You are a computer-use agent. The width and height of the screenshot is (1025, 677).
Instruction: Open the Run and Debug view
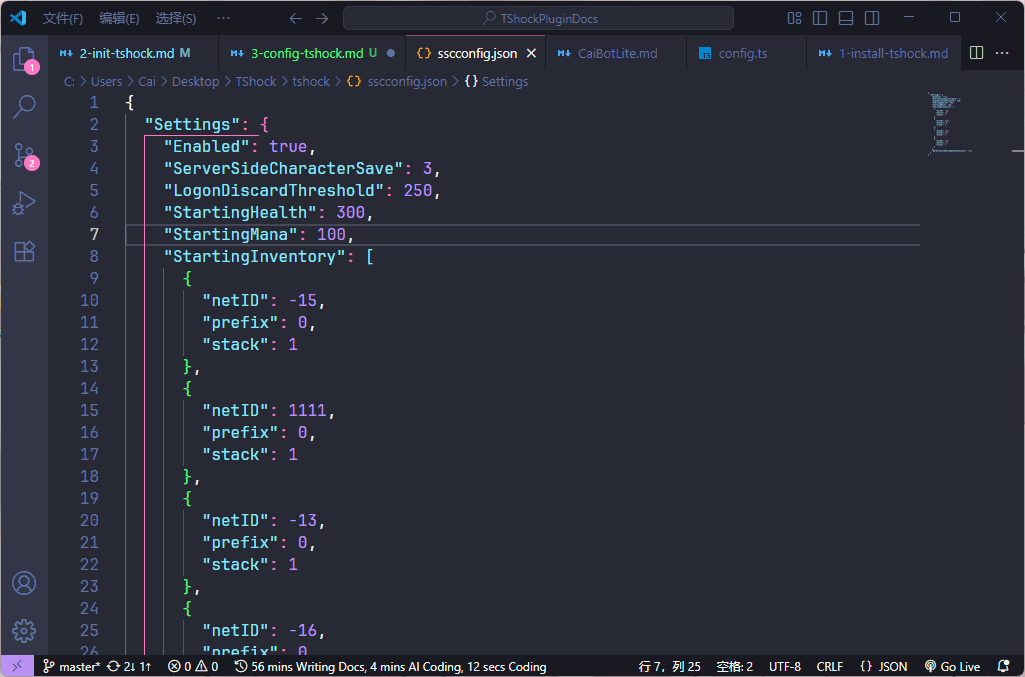[24, 203]
